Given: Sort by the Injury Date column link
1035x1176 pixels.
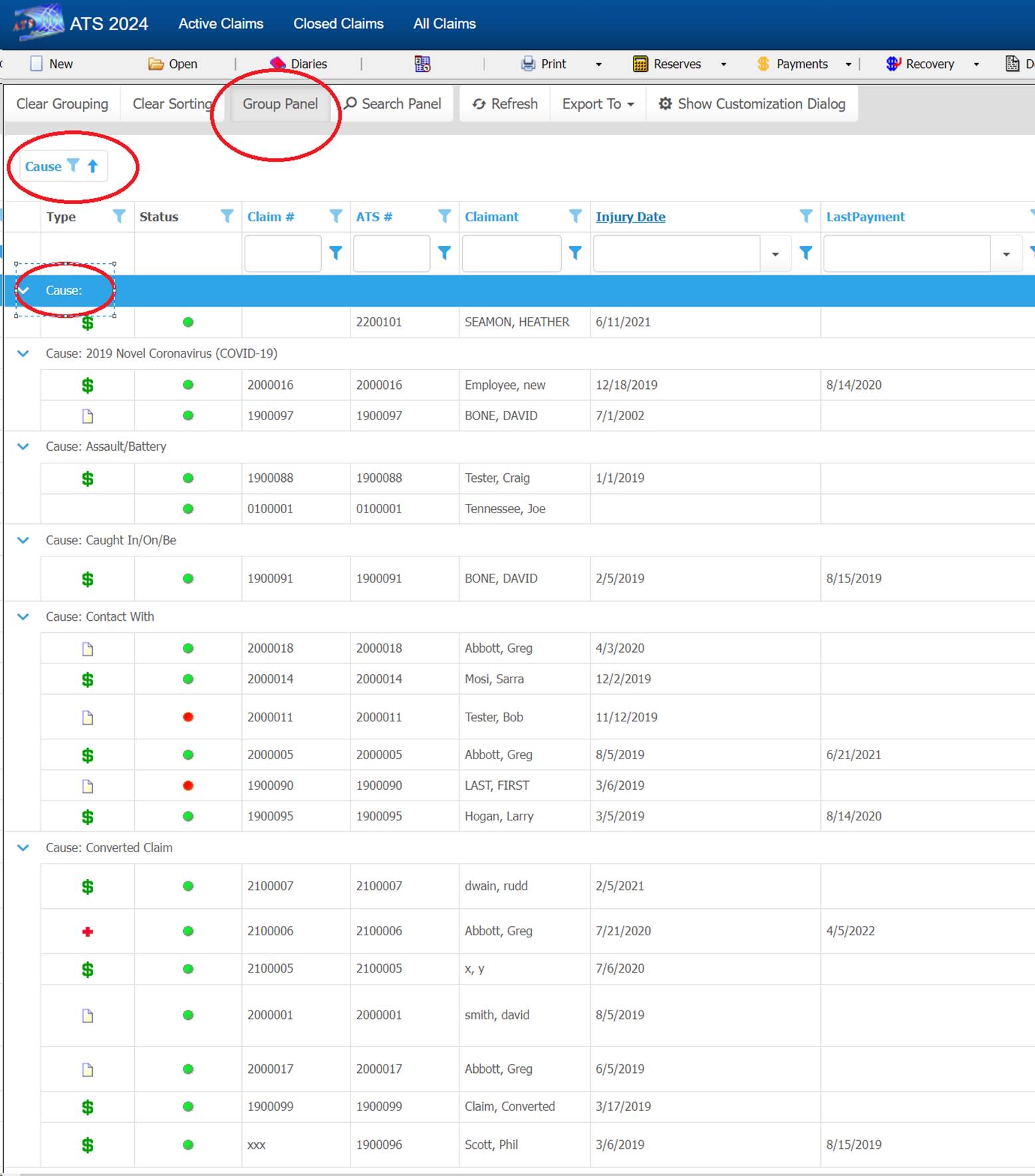Looking at the screenshot, I should click(x=630, y=217).
